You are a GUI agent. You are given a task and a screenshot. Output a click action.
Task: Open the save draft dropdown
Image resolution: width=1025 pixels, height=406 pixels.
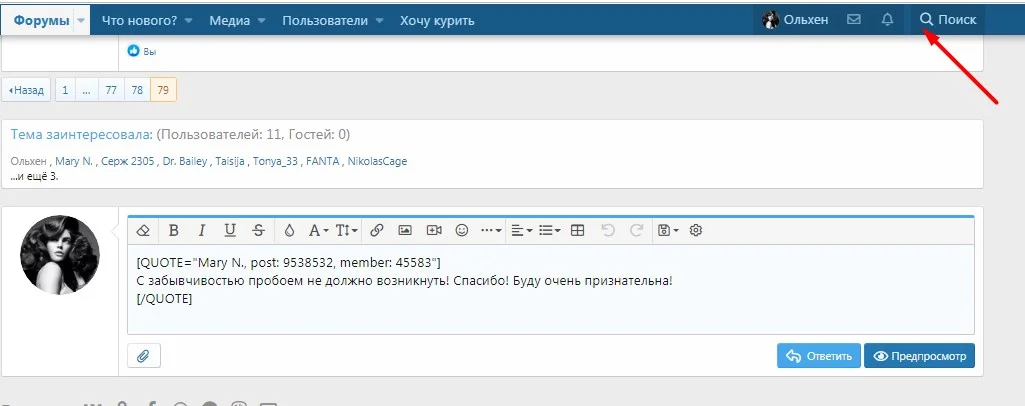click(668, 230)
